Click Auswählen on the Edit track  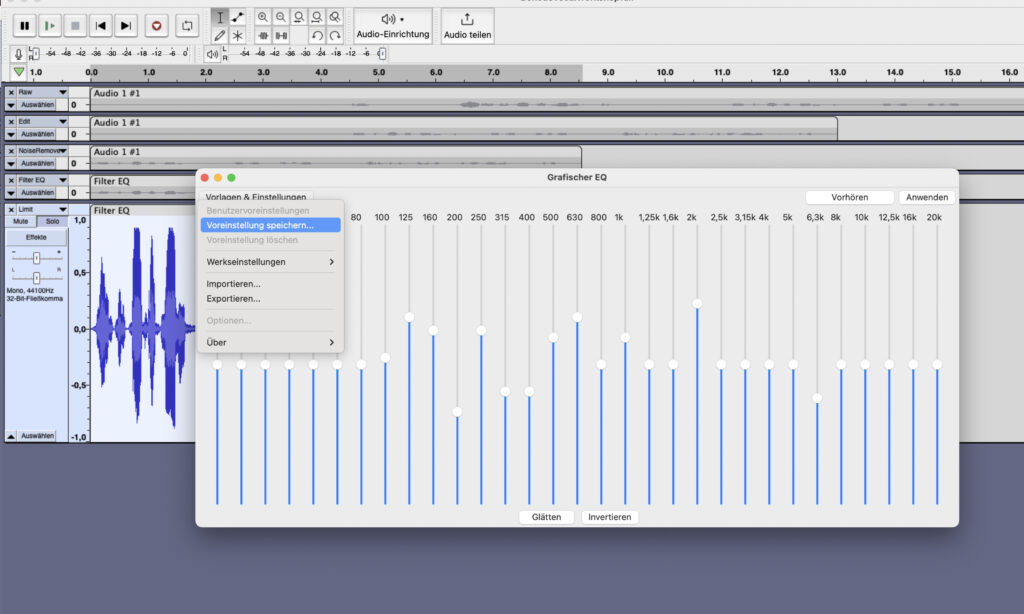tap(37, 134)
